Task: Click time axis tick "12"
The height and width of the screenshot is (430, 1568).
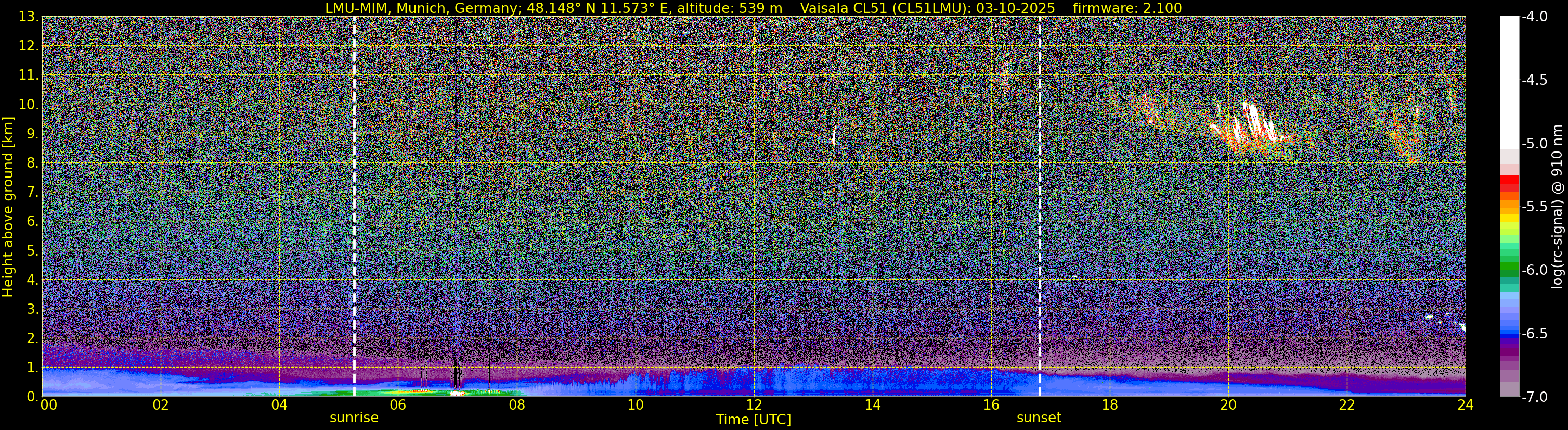Action: 754,405
